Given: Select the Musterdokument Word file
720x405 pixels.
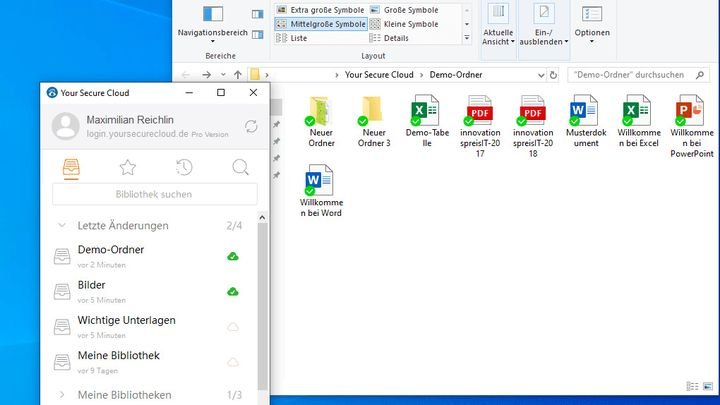Looking at the screenshot, I should [586, 121].
